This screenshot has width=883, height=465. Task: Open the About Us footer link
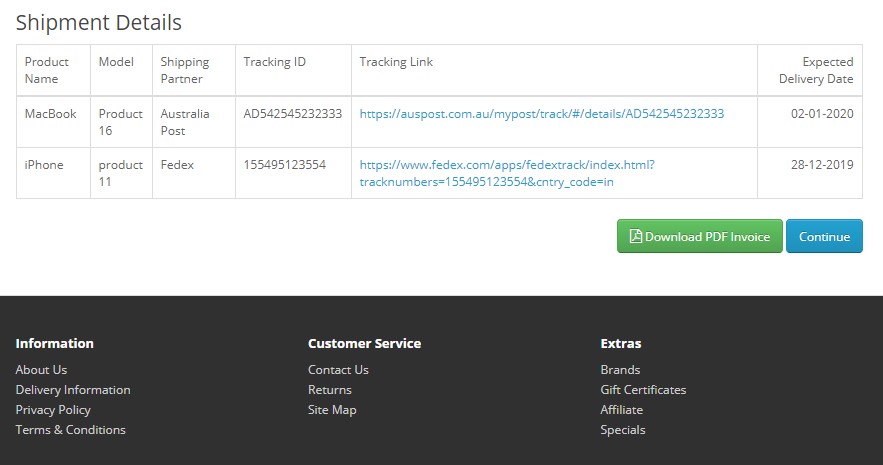coord(41,370)
